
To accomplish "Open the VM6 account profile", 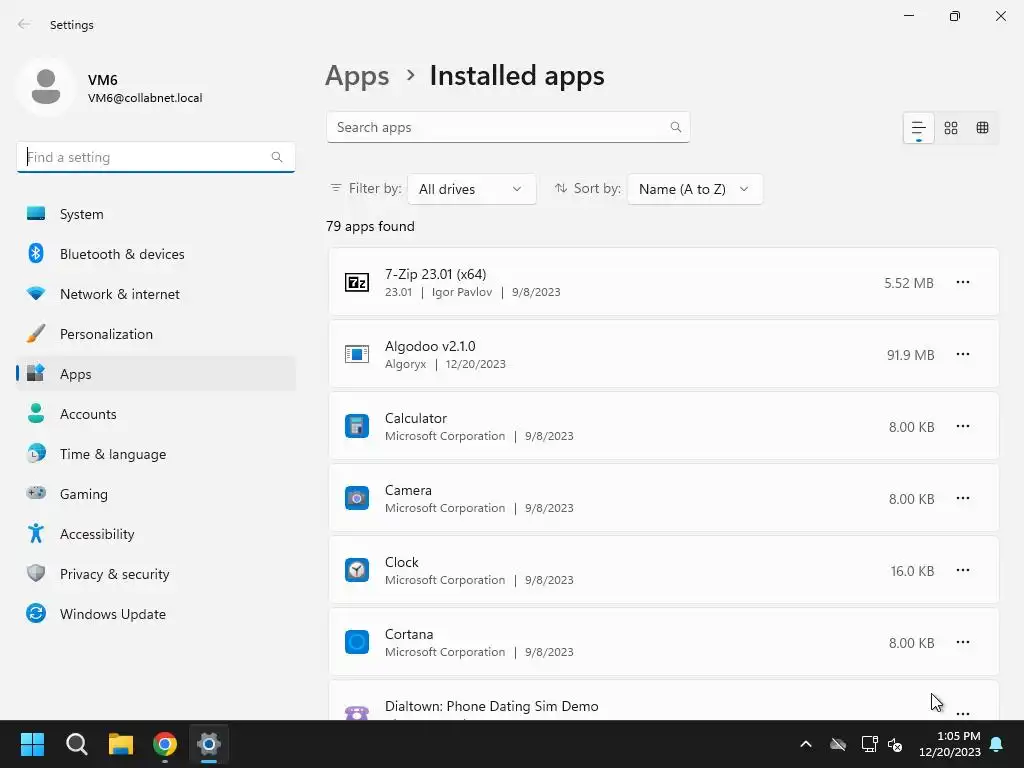I will (110, 88).
